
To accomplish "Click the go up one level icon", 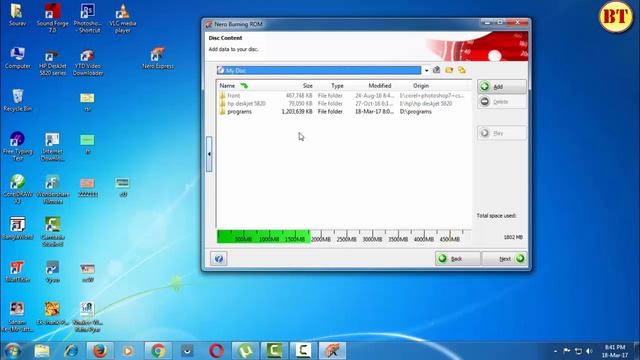I will pyautogui.click(x=436, y=70).
